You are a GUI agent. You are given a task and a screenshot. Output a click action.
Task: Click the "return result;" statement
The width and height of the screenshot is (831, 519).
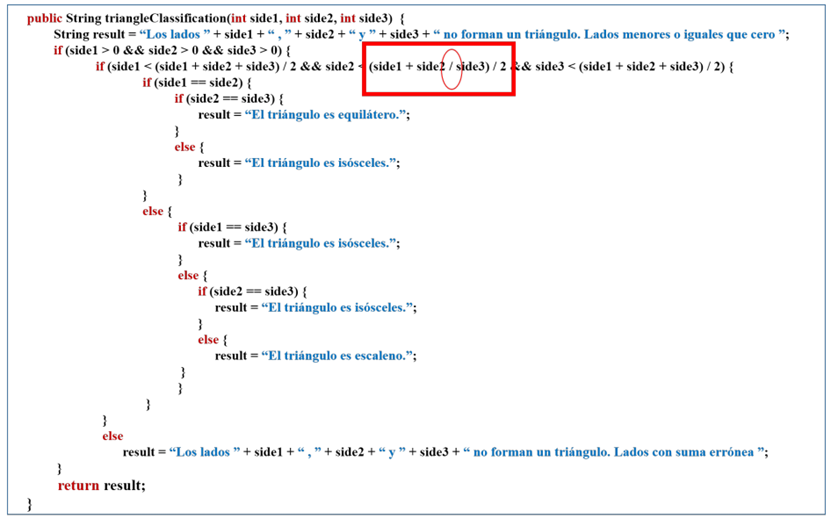pos(101,484)
